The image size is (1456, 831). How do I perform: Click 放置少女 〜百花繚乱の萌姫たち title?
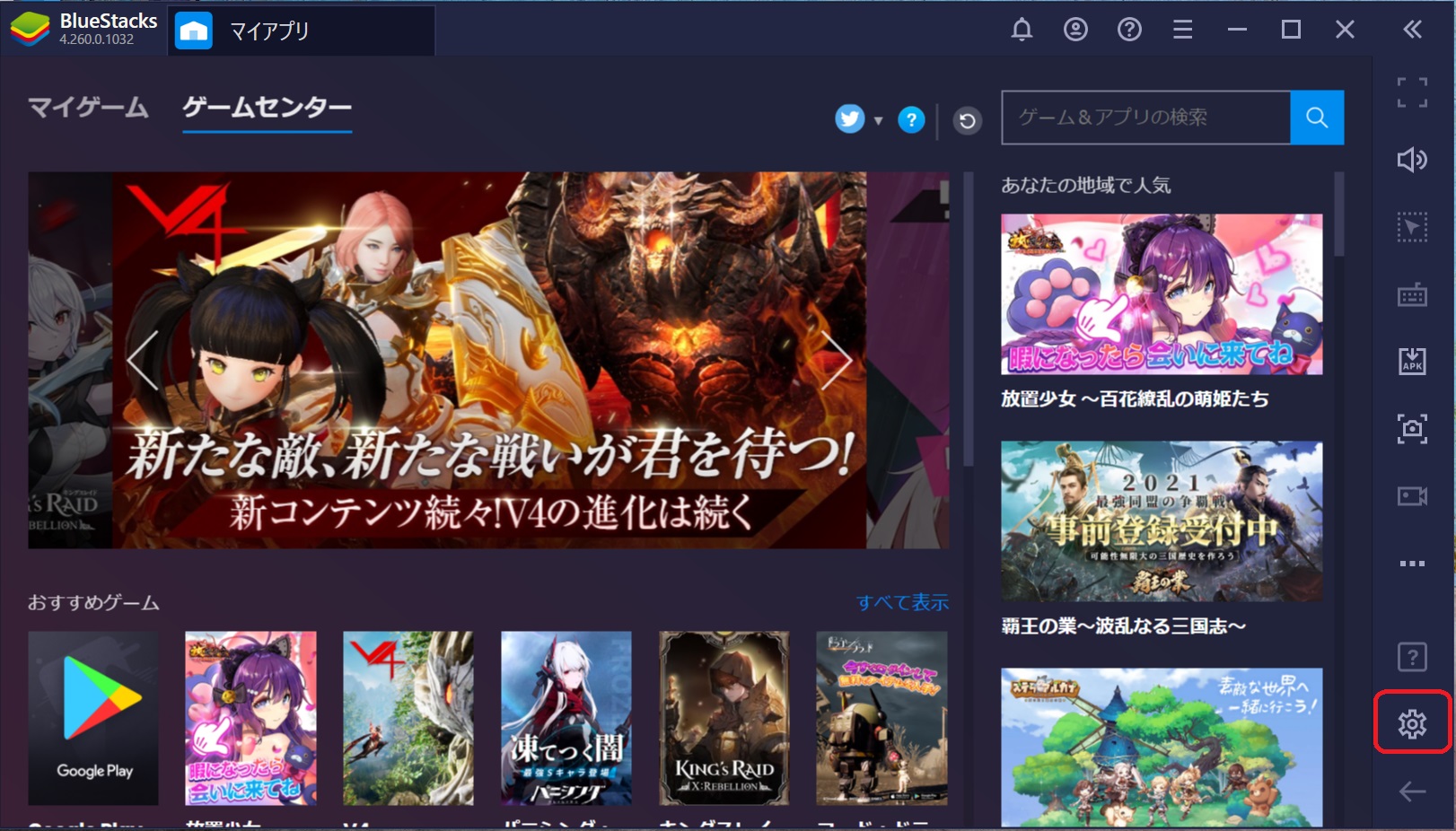1136,398
